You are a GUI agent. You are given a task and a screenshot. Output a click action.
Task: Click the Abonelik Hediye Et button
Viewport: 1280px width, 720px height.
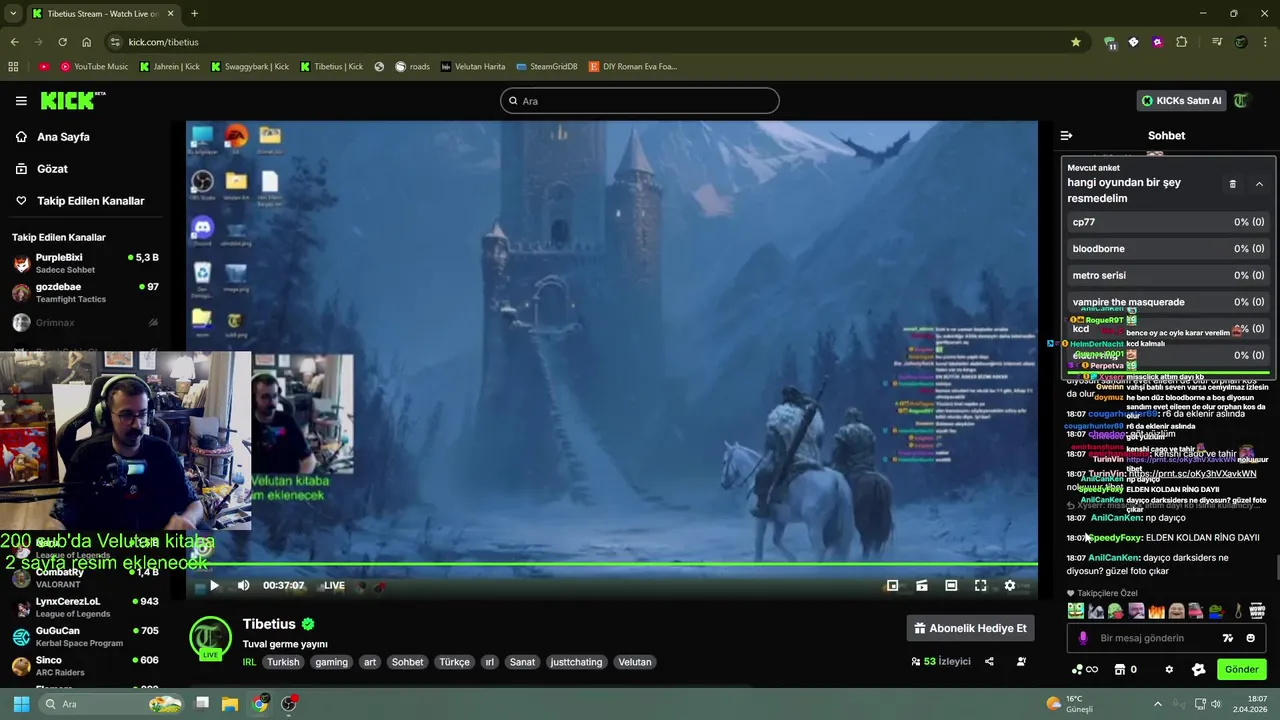tap(970, 628)
